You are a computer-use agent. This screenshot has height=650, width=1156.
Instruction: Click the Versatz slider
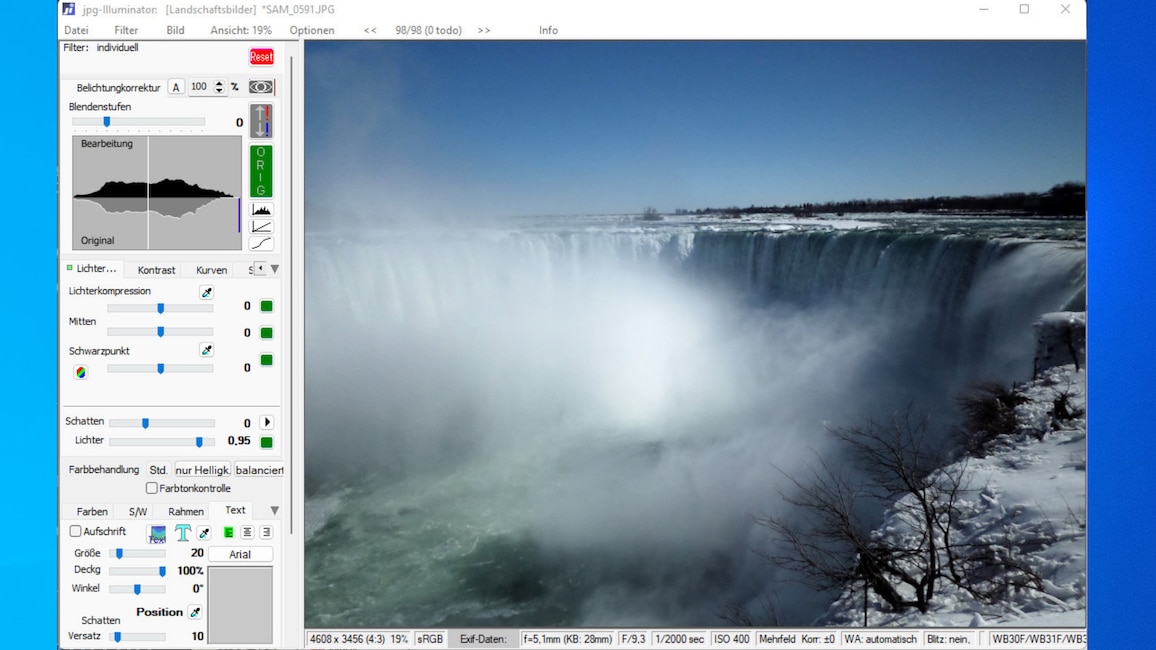coord(138,637)
